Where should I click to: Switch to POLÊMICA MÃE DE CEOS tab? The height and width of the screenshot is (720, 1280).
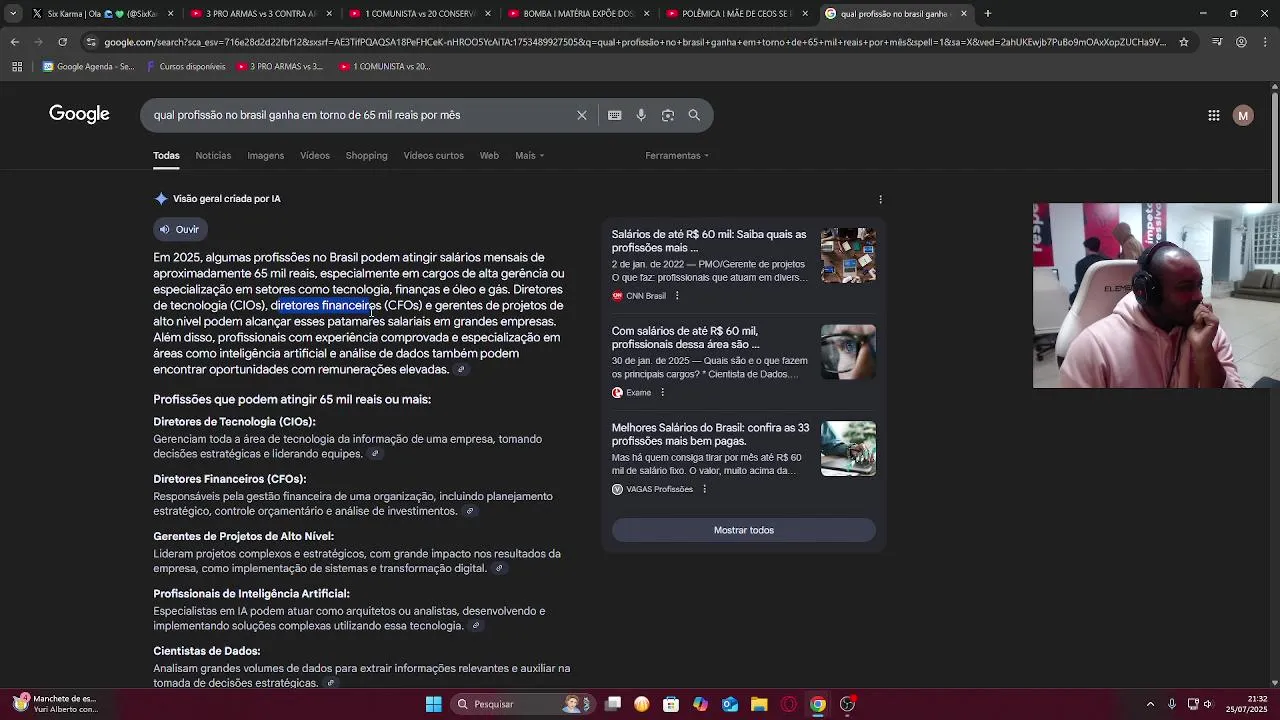738,14
